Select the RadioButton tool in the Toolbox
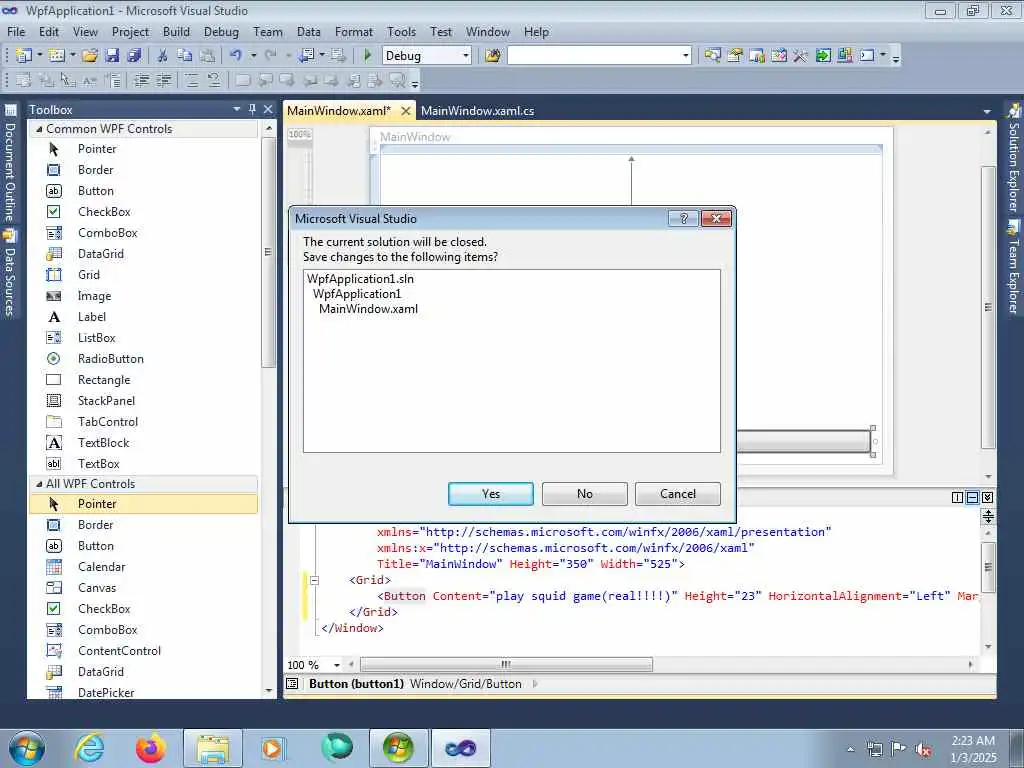Screen dimensions: 1024x768 (x=144, y=359)
